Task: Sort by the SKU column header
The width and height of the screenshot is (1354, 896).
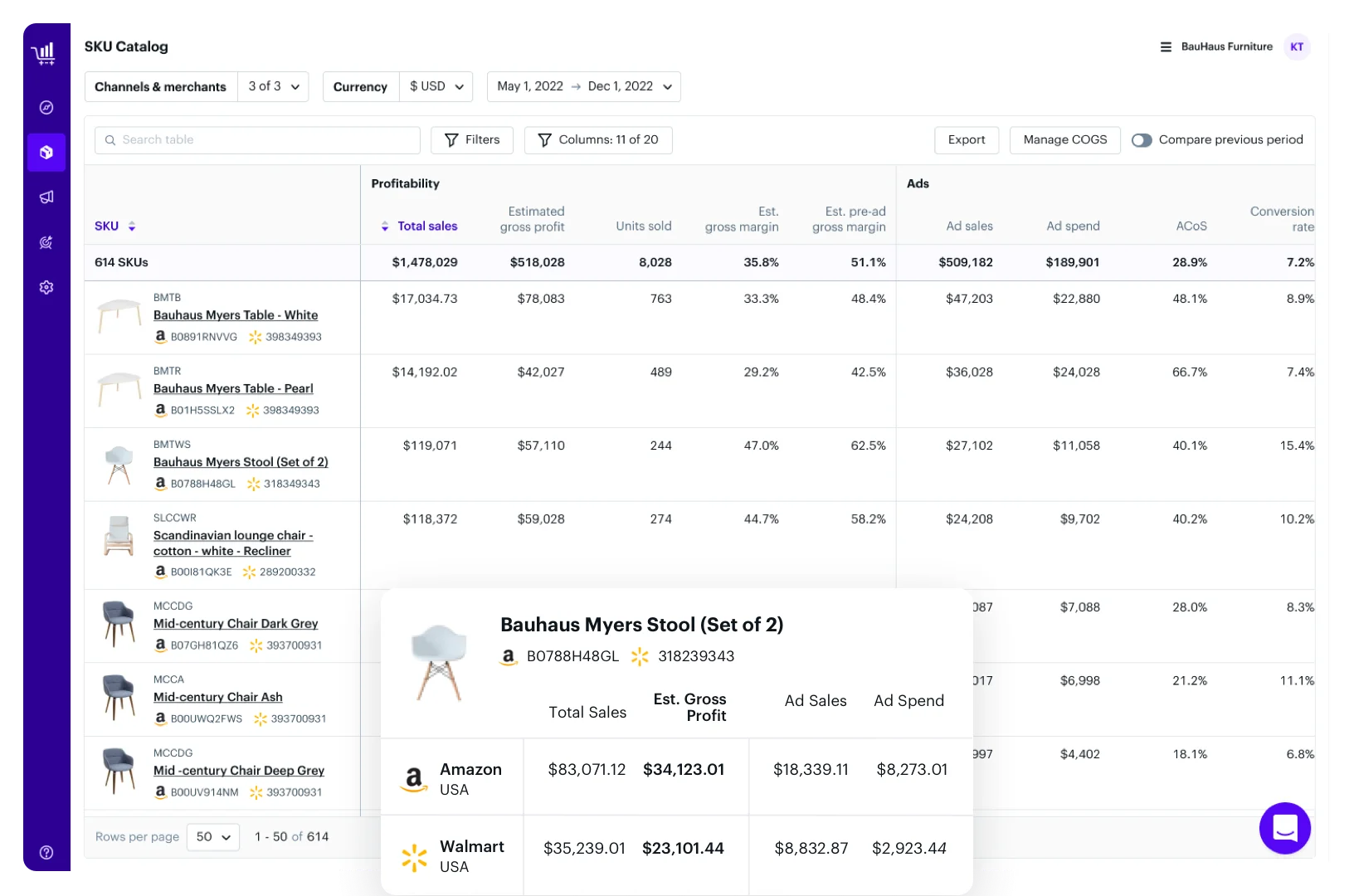Action: (x=114, y=226)
